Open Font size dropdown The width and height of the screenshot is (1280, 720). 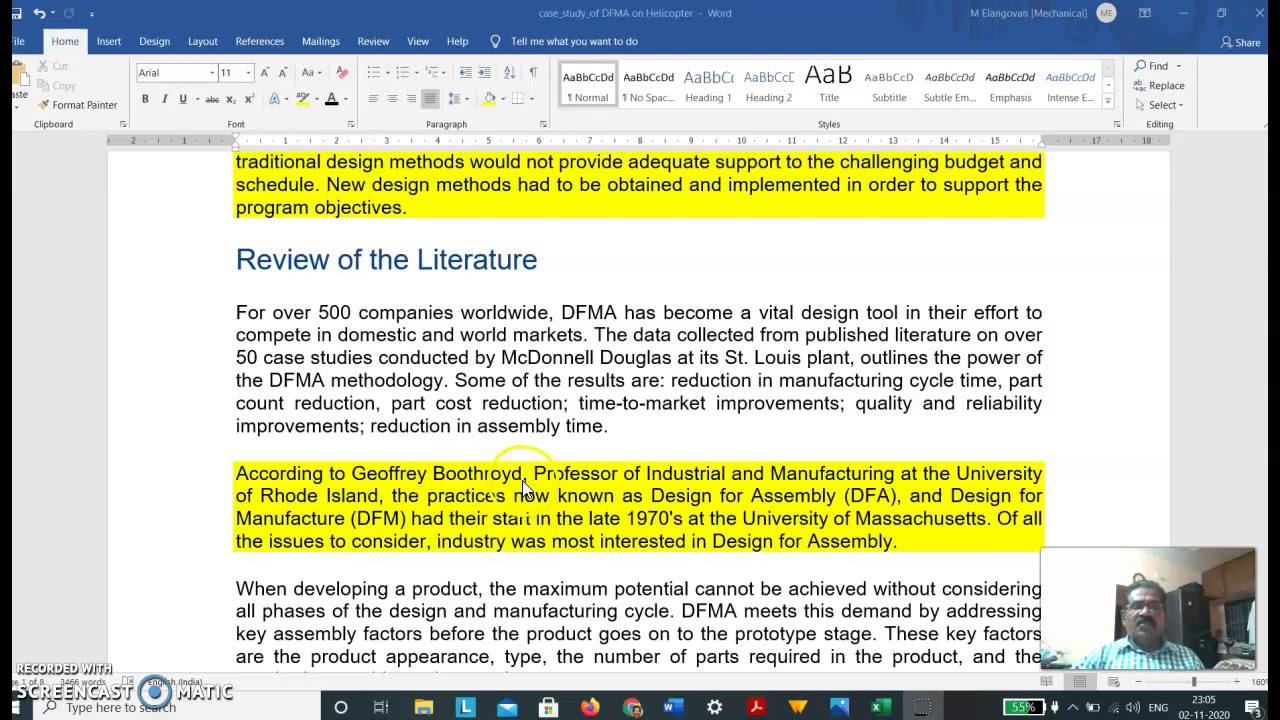click(248, 73)
